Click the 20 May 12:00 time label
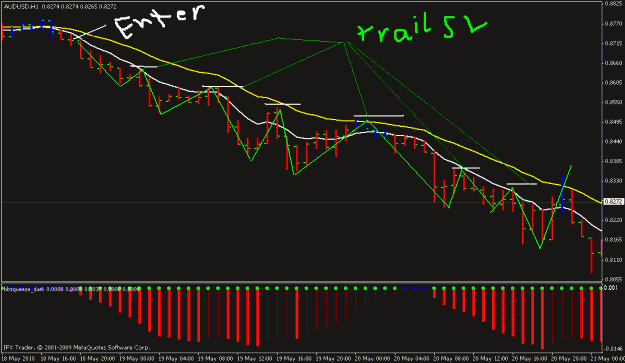625x363 pixels. pos(491,358)
